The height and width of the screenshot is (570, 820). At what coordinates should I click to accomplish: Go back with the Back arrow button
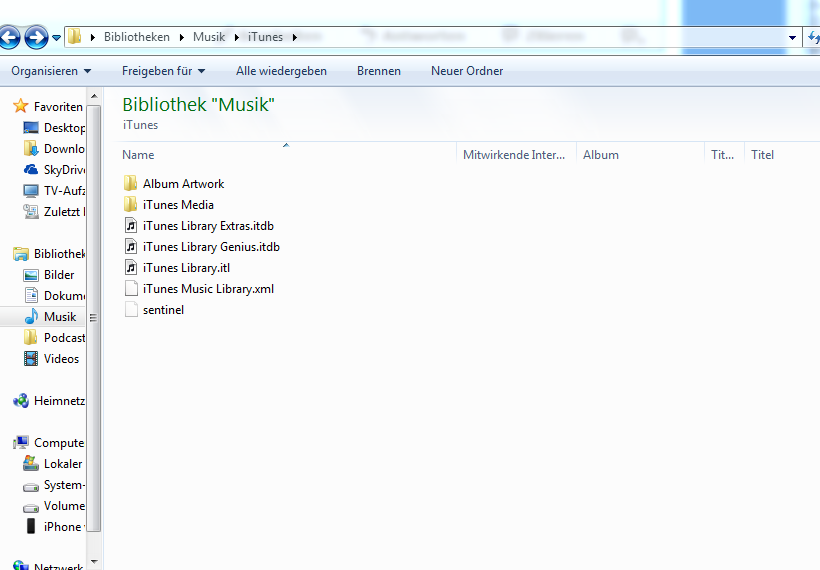pyautogui.click(x=9, y=37)
